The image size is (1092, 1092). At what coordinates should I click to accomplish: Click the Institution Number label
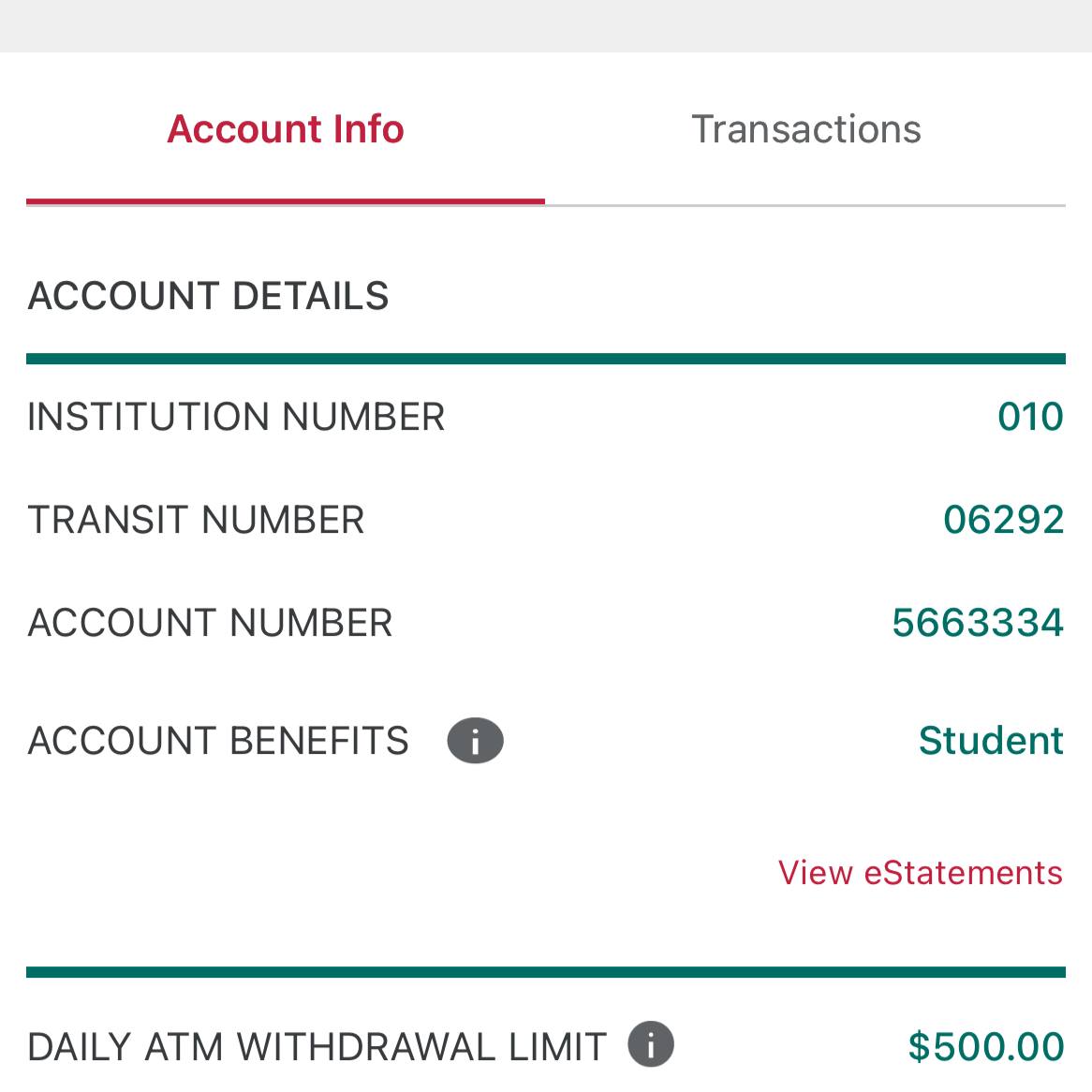tap(236, 417)
